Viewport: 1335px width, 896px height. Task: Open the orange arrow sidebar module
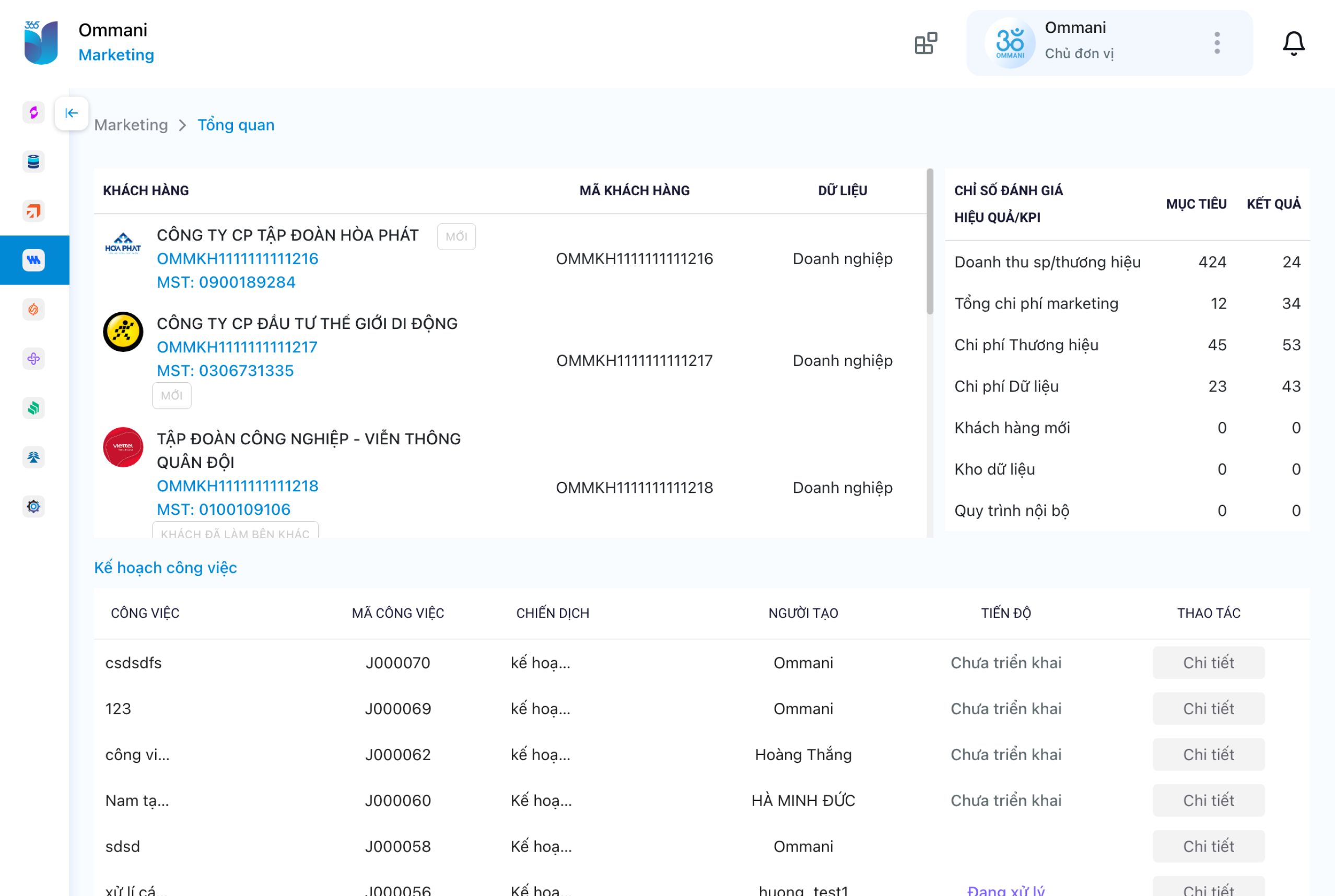tap(34, 211)
